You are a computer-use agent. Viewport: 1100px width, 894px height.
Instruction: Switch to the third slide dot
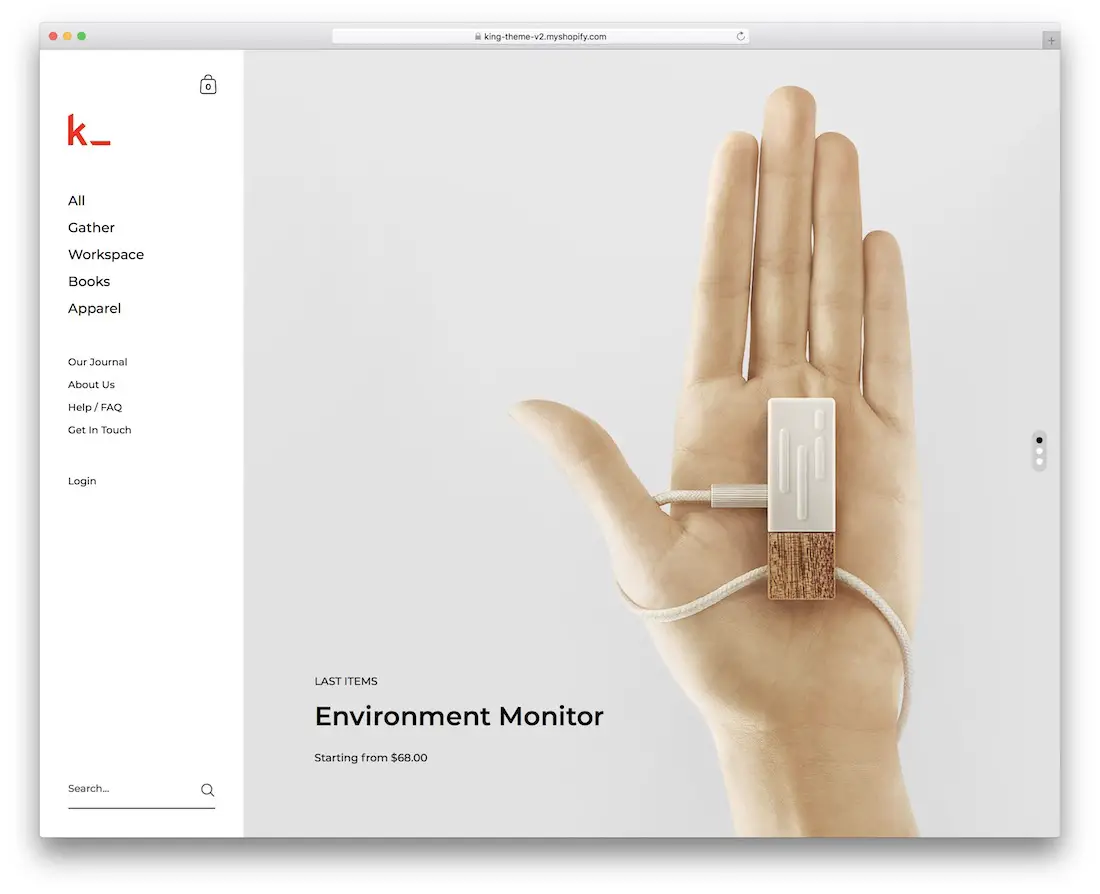point(1039,462)
